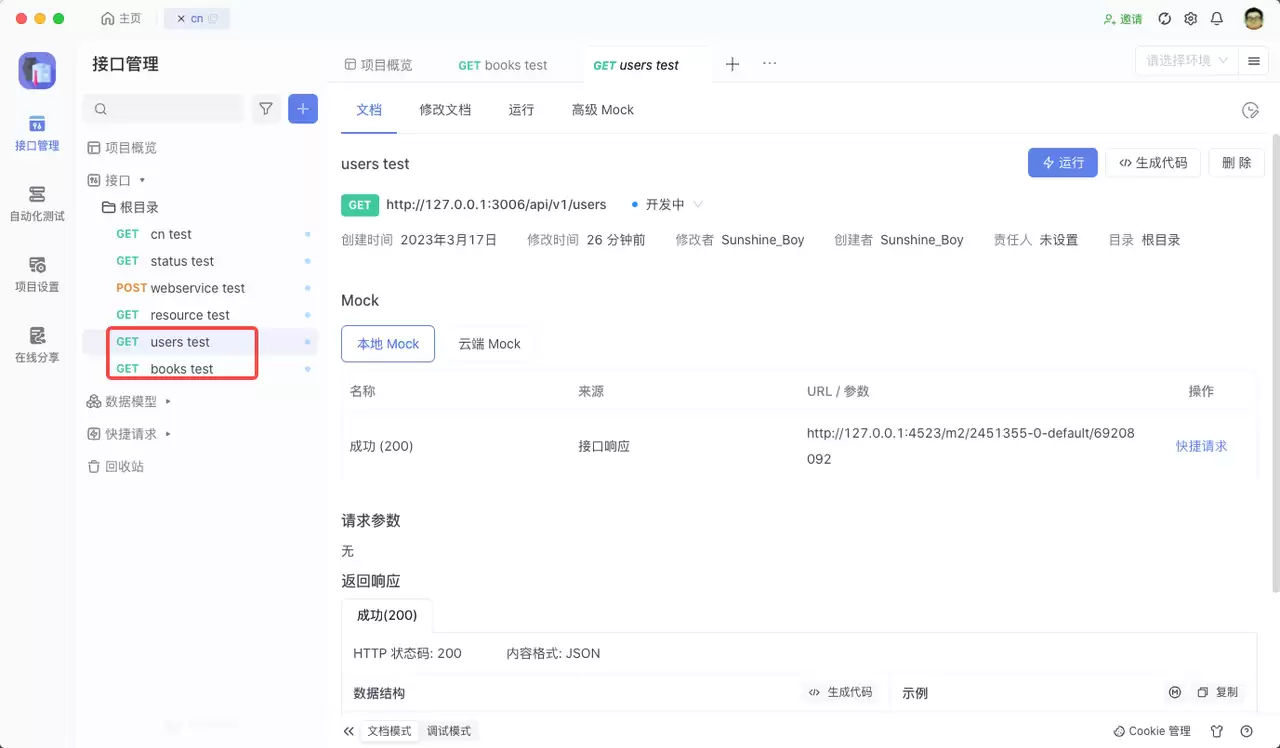The width and height of the screenshot is (1280, 748).
Task: Switch to the GET users test tab
Action: pyautogui.click(x=636, y=65)
